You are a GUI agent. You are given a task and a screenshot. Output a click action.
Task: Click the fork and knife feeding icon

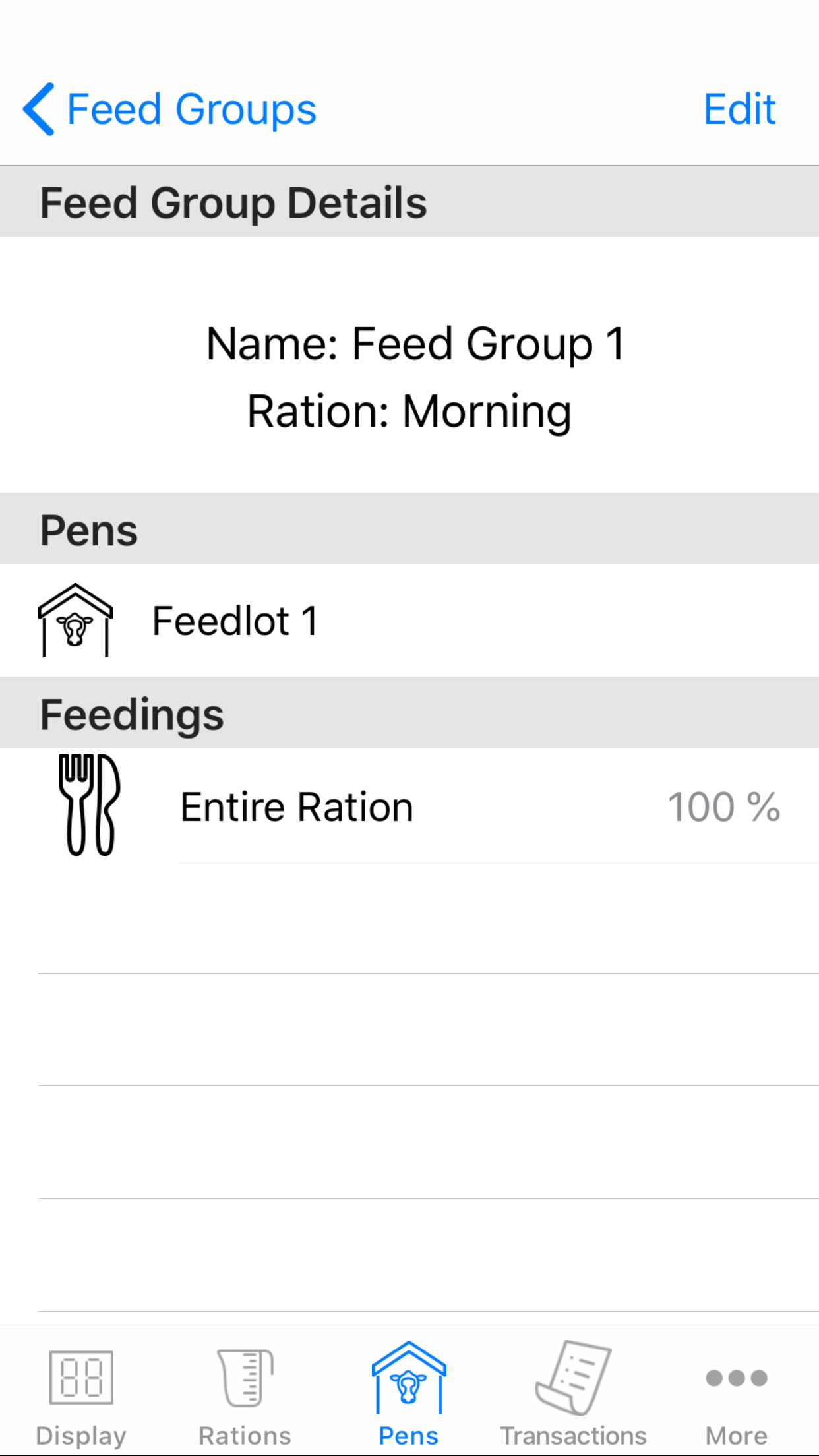pyautogui.click(x=89, y=804)
